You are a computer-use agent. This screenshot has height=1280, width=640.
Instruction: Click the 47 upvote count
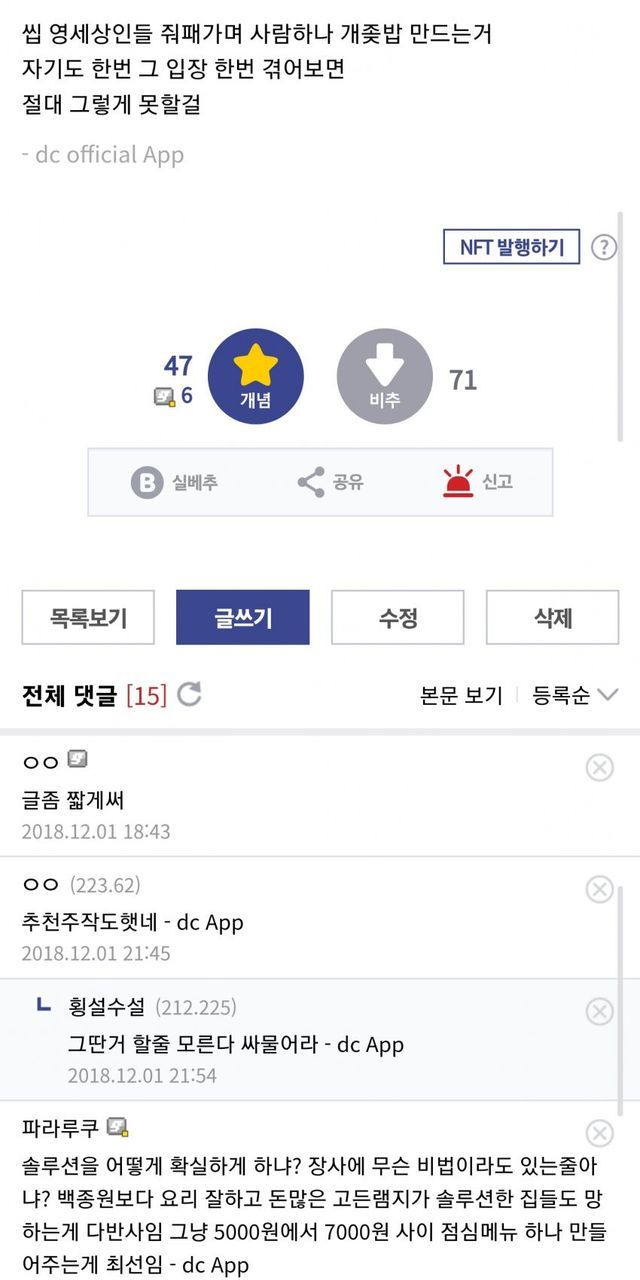coord(178,366)
